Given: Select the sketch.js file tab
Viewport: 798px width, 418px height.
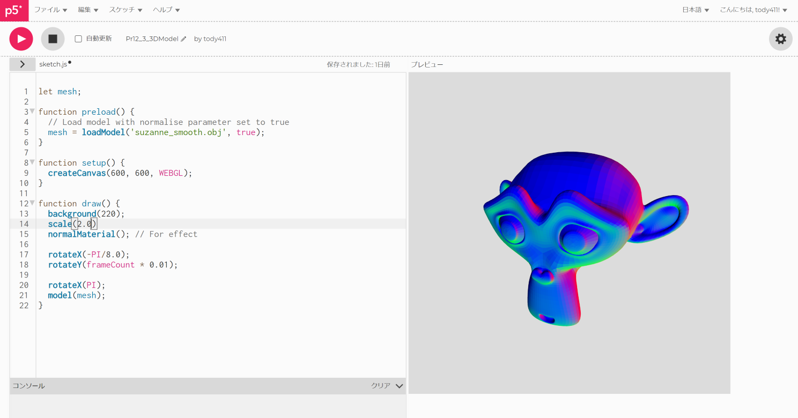Looking at the screenshot, I should (x=55, y=64).
